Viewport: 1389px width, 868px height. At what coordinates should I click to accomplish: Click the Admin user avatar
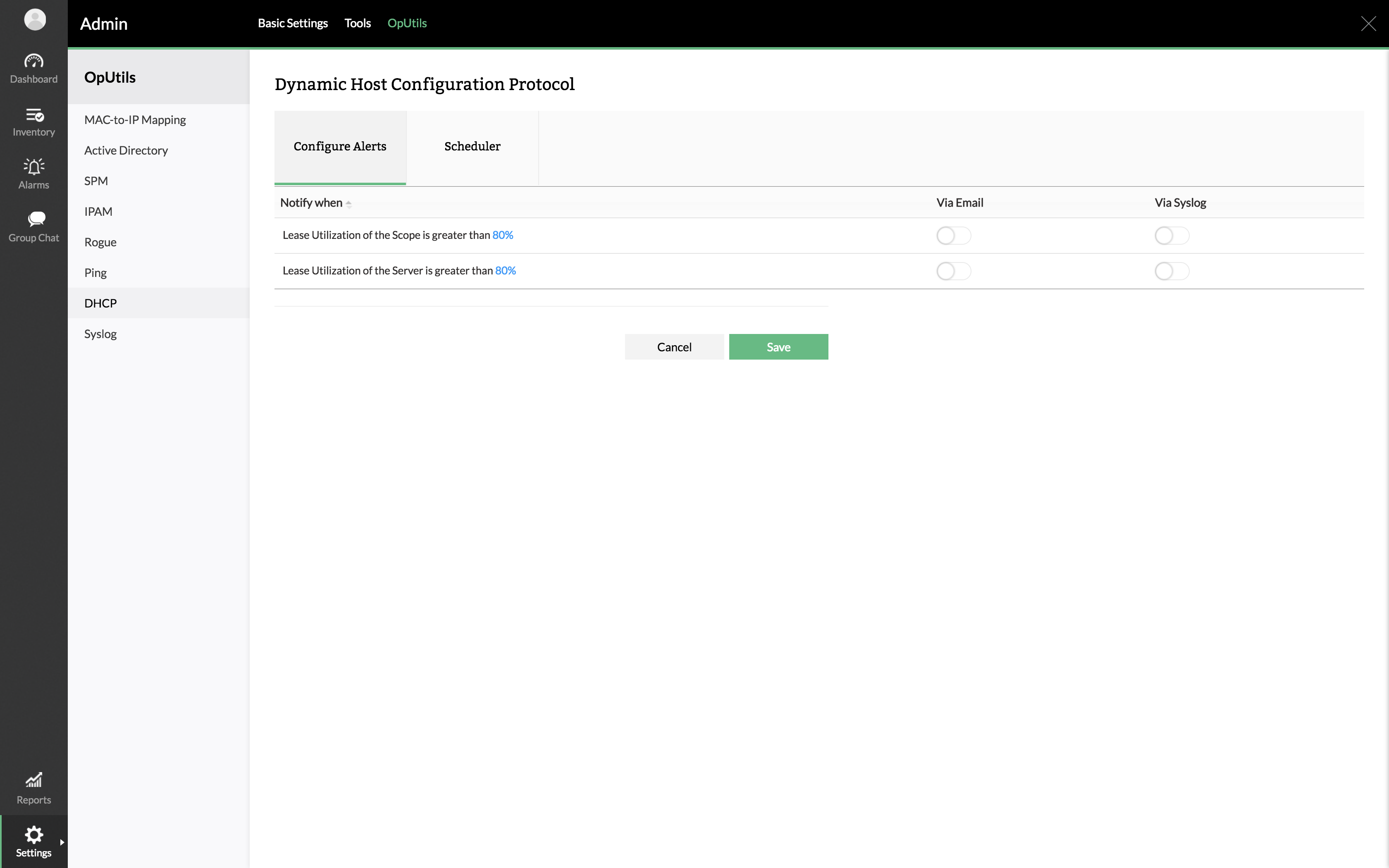34,19
